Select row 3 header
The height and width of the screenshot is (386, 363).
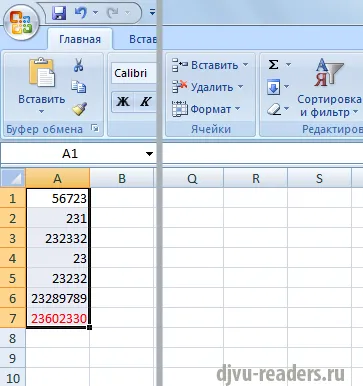point(13,238)
